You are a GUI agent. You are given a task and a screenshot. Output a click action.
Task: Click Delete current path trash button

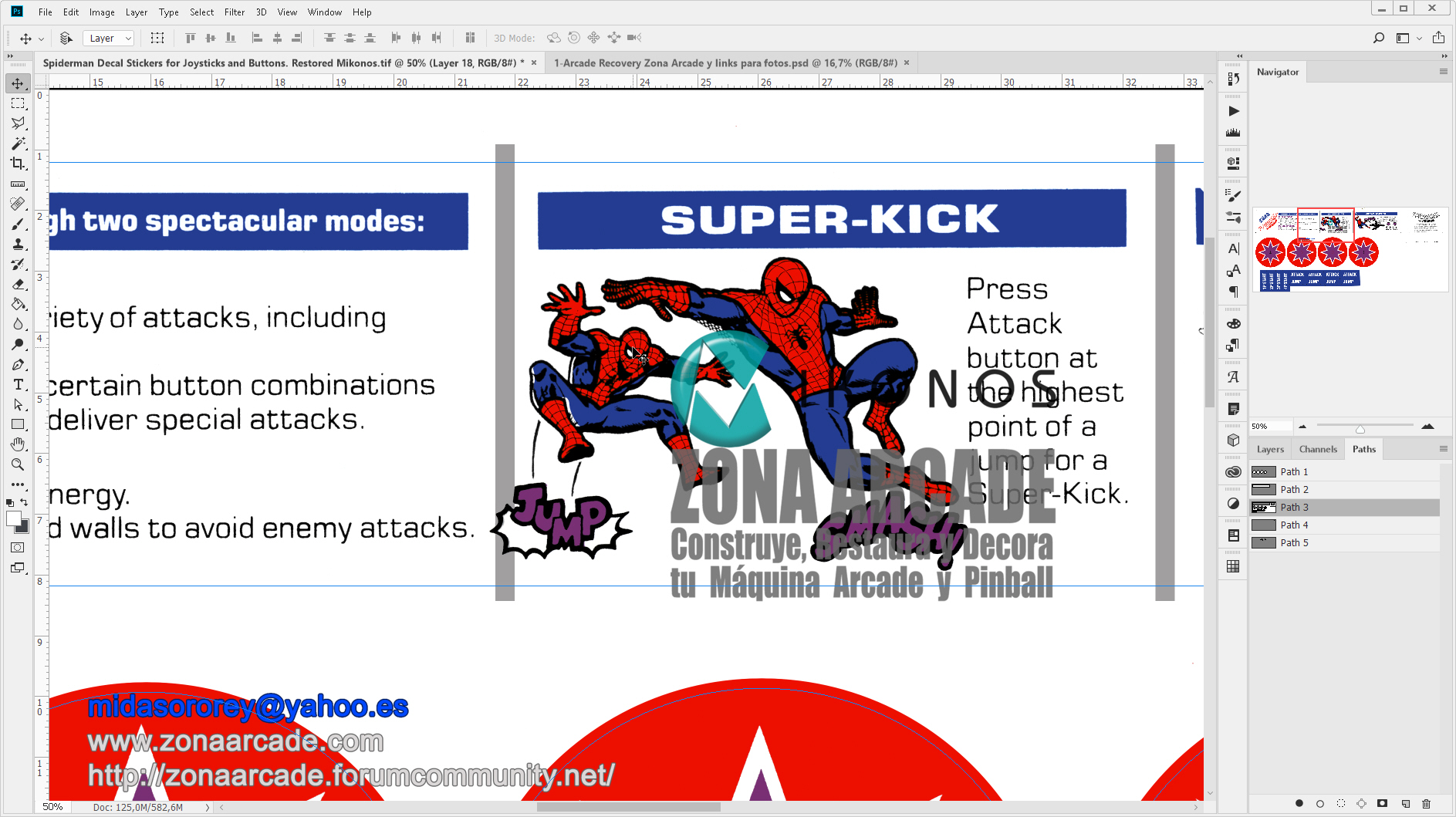click(1426, 803)
